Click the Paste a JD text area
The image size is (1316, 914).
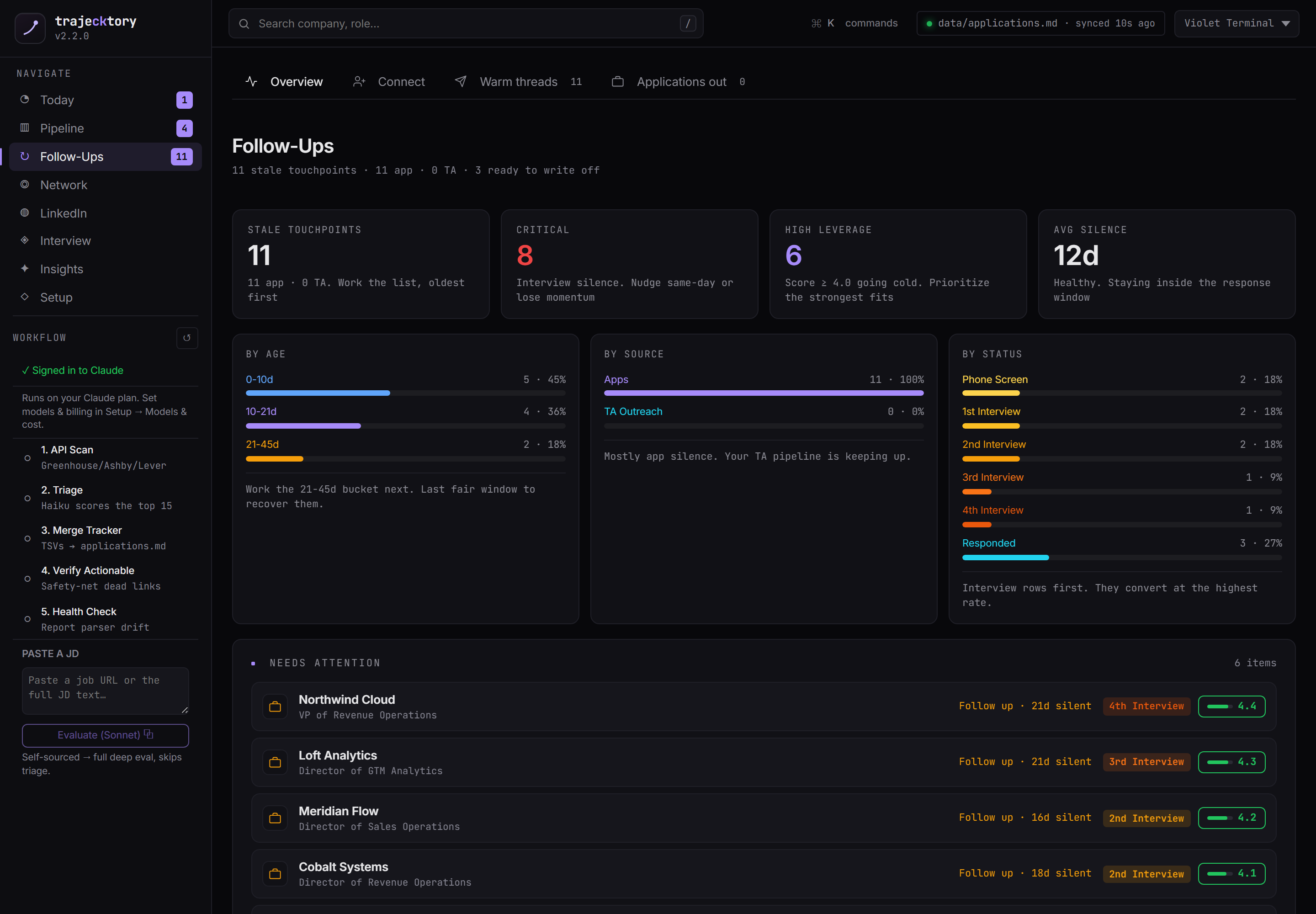tap(106, 691)
